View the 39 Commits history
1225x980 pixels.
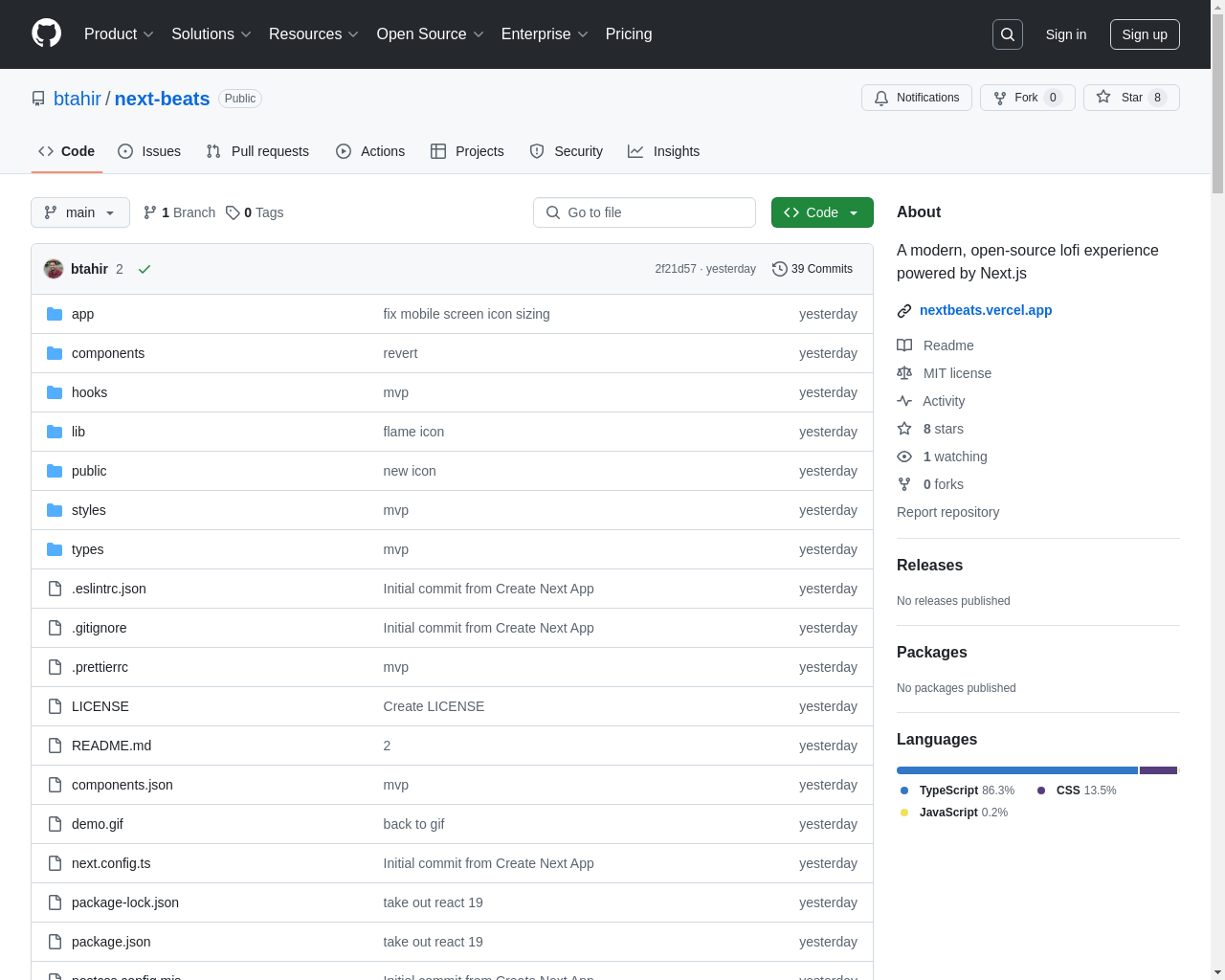[813, 269]
